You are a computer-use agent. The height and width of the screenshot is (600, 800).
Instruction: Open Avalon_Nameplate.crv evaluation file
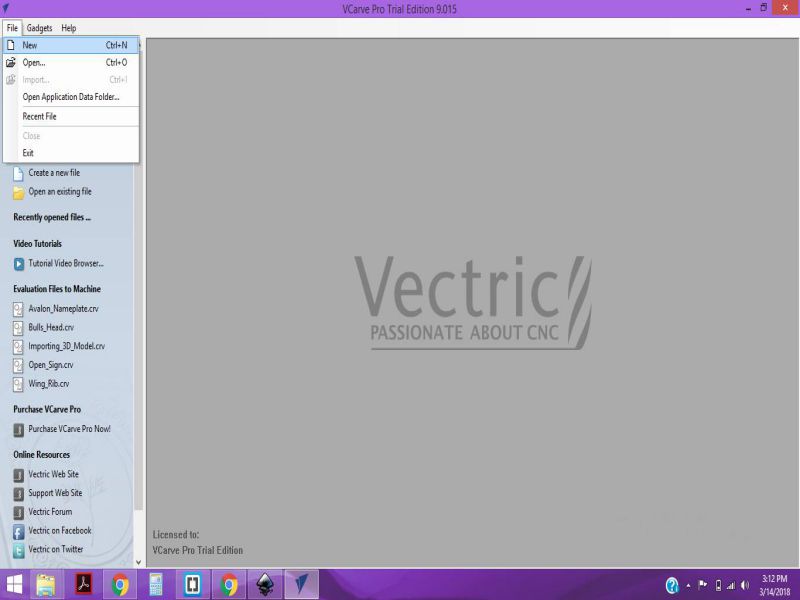(63, 309)
